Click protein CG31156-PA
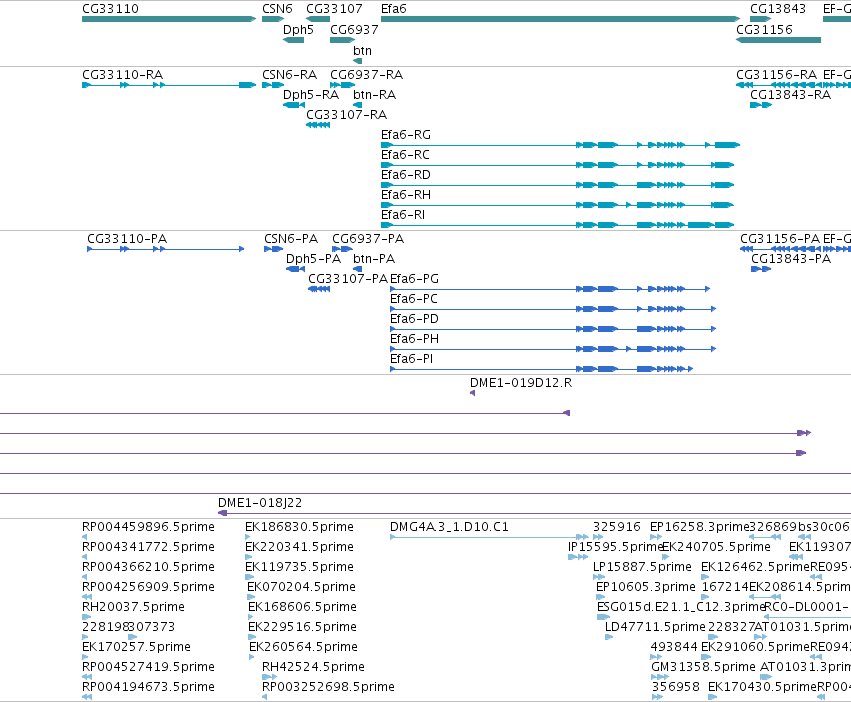 click(780, 249)
